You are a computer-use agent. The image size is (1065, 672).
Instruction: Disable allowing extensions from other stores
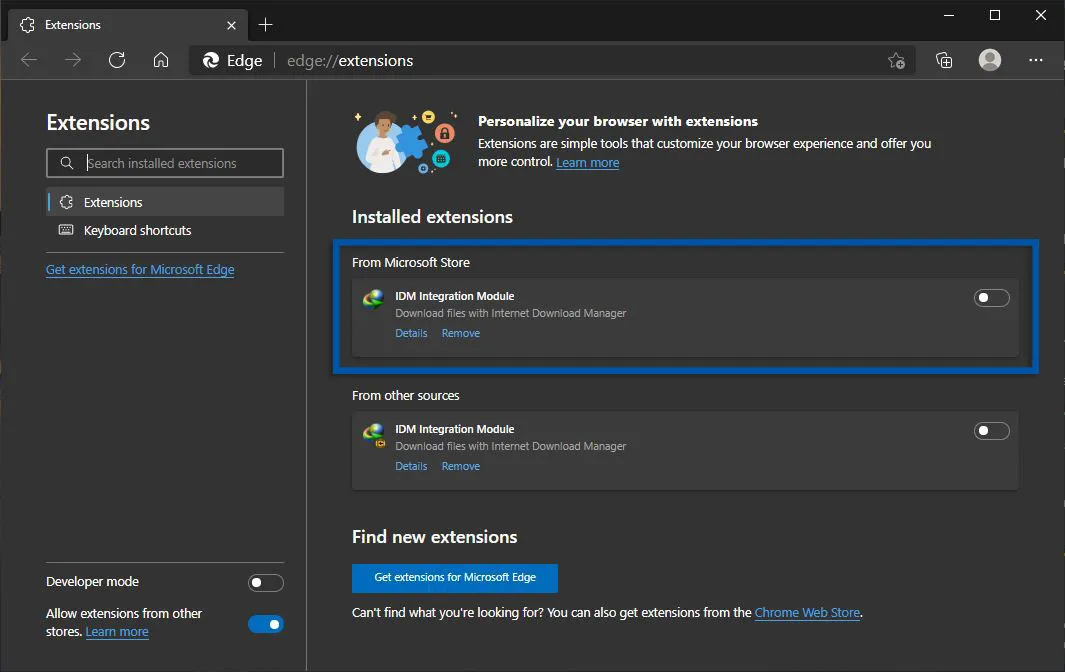pyautogui.click(x=266, y=623)
